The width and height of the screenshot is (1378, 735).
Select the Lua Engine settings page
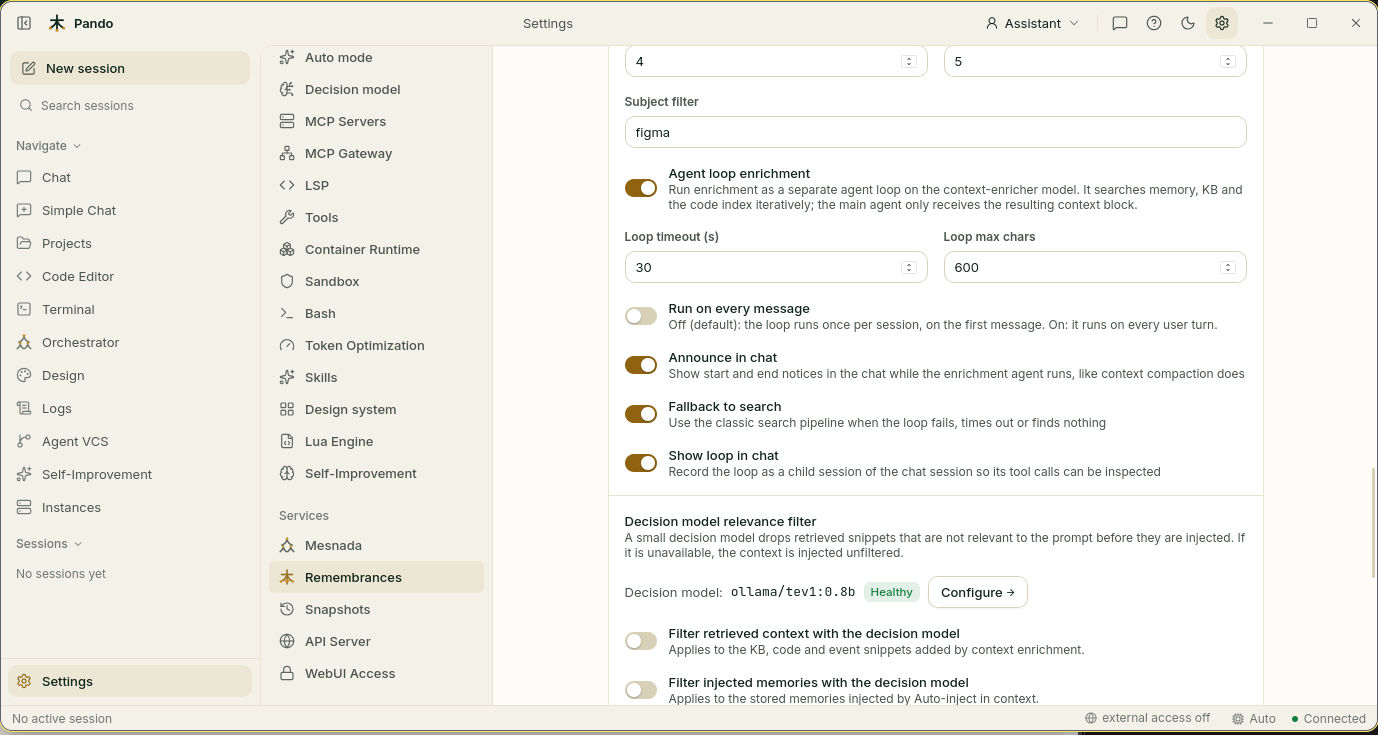click(x=376, y=441)
